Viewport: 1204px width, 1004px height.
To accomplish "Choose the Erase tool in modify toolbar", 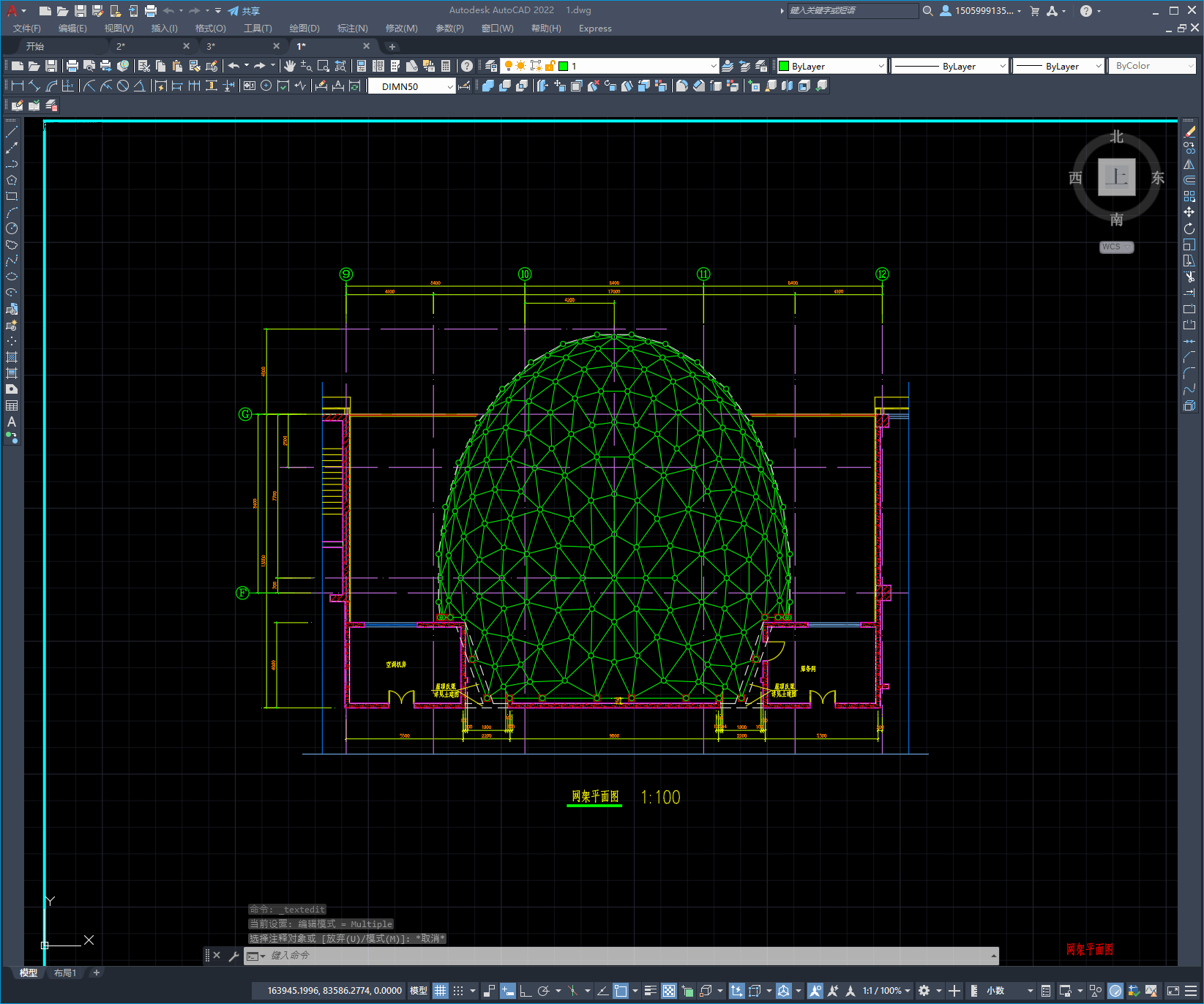I will point(1189,132).
